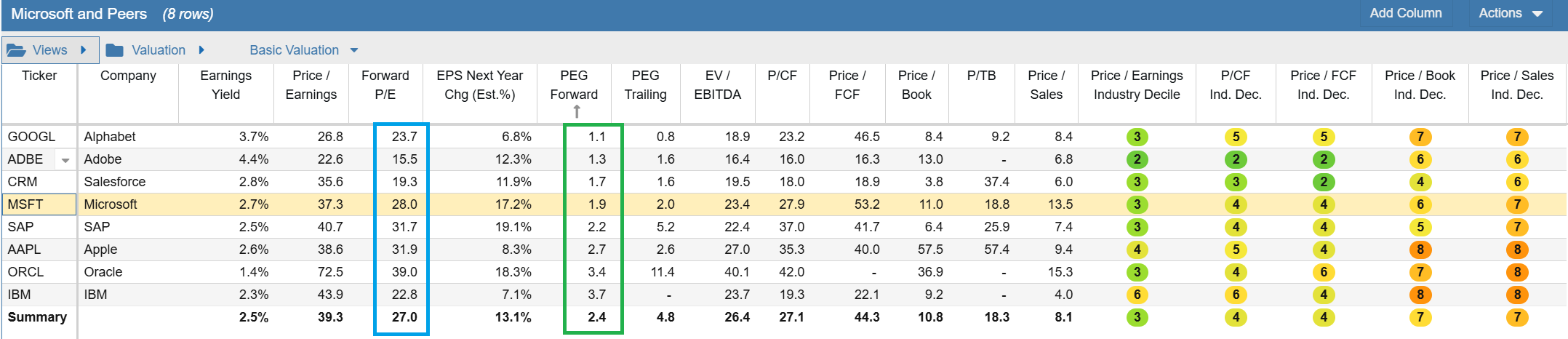The height and width of the screenshot is (339, 1568).
Task: Sort by PEG Trailing column header
Action: click(645, 85)
